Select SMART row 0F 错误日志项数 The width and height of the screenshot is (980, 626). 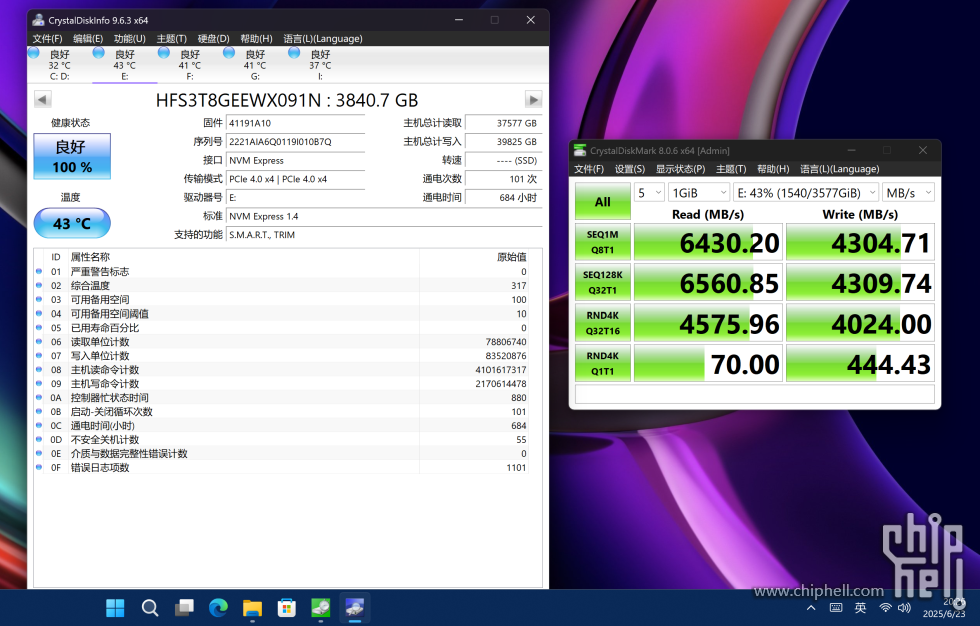[x=281, y=468]
